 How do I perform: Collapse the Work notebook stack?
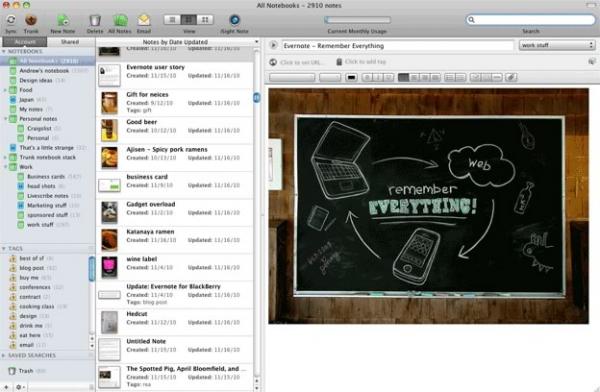5,167
